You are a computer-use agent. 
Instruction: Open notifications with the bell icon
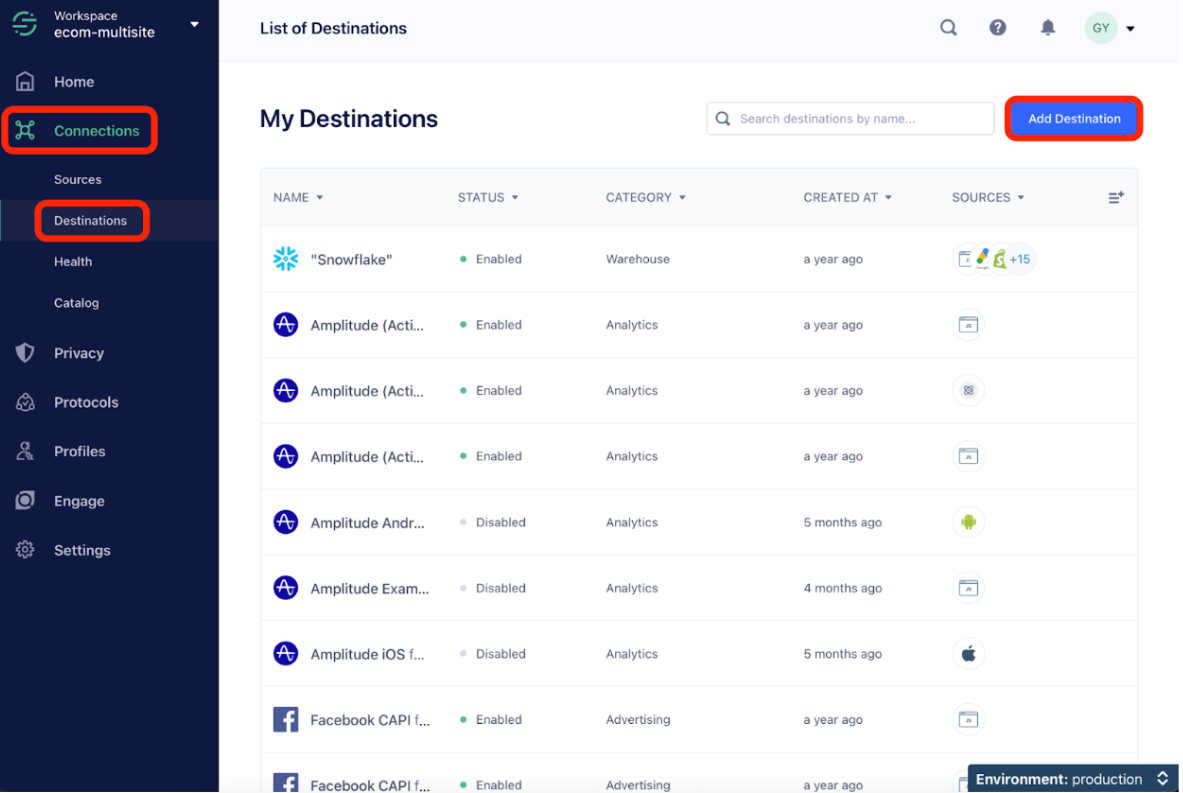1048,27
